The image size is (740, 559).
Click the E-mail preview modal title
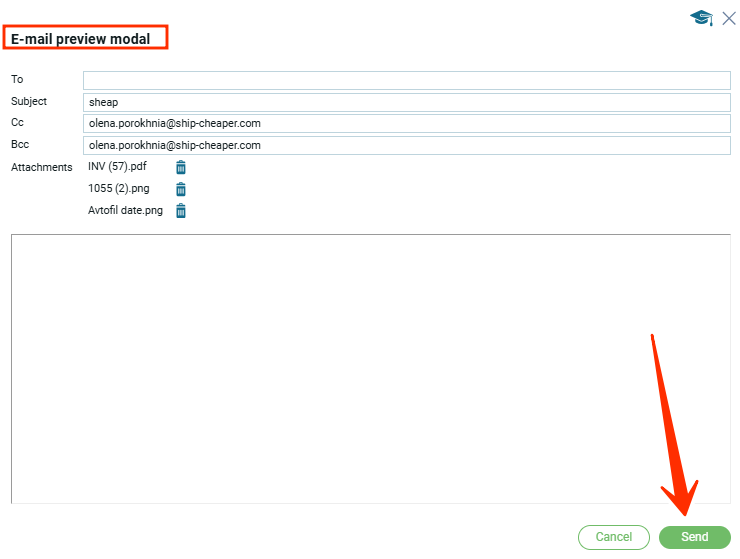81,39
